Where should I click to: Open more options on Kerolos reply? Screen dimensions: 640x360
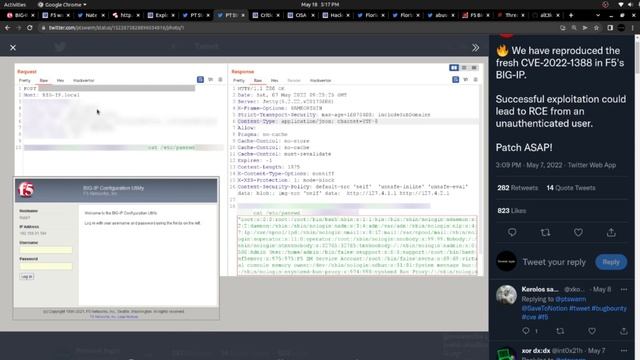tap(624, 289)
